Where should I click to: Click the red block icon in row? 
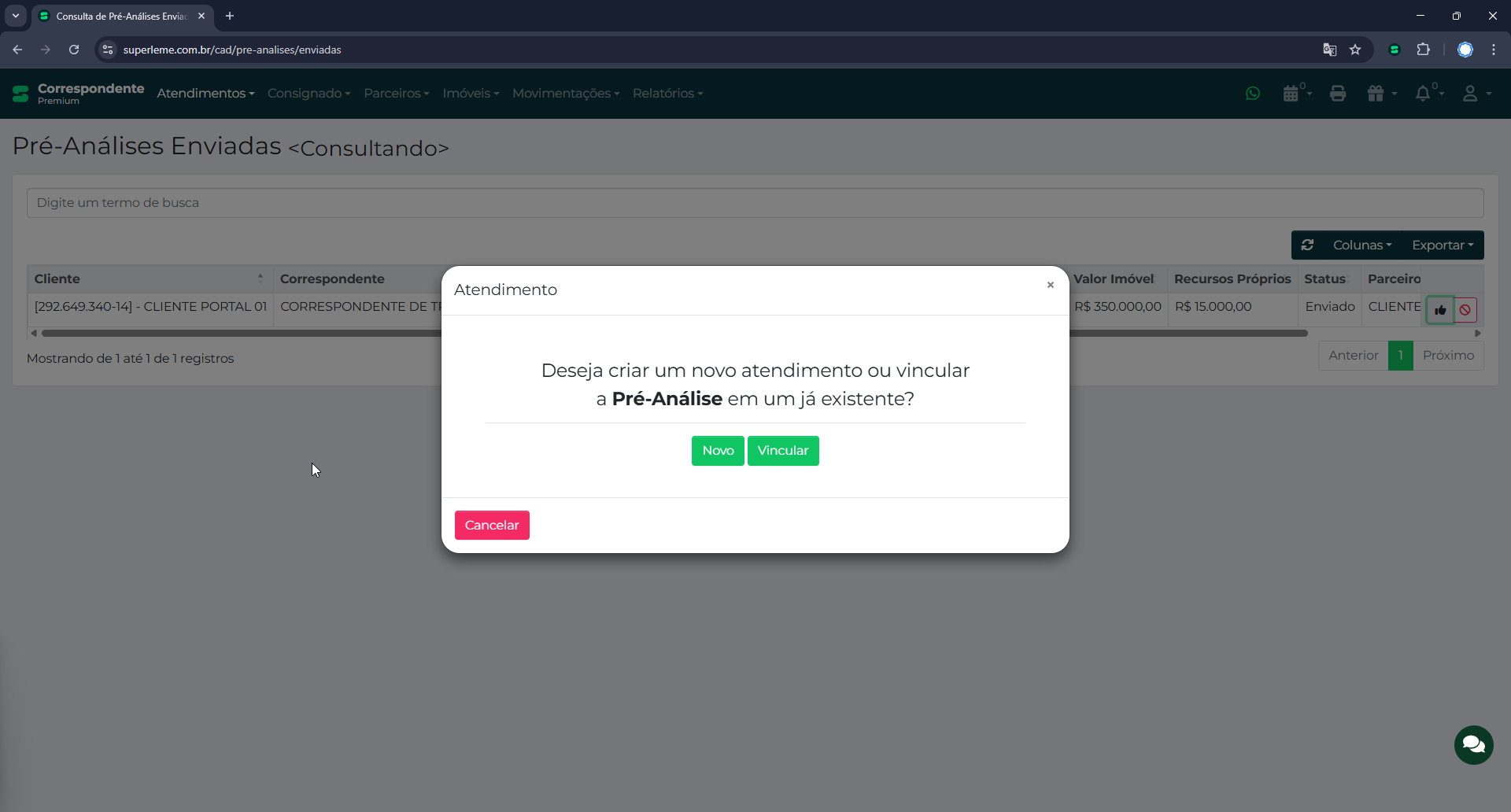1465,310
